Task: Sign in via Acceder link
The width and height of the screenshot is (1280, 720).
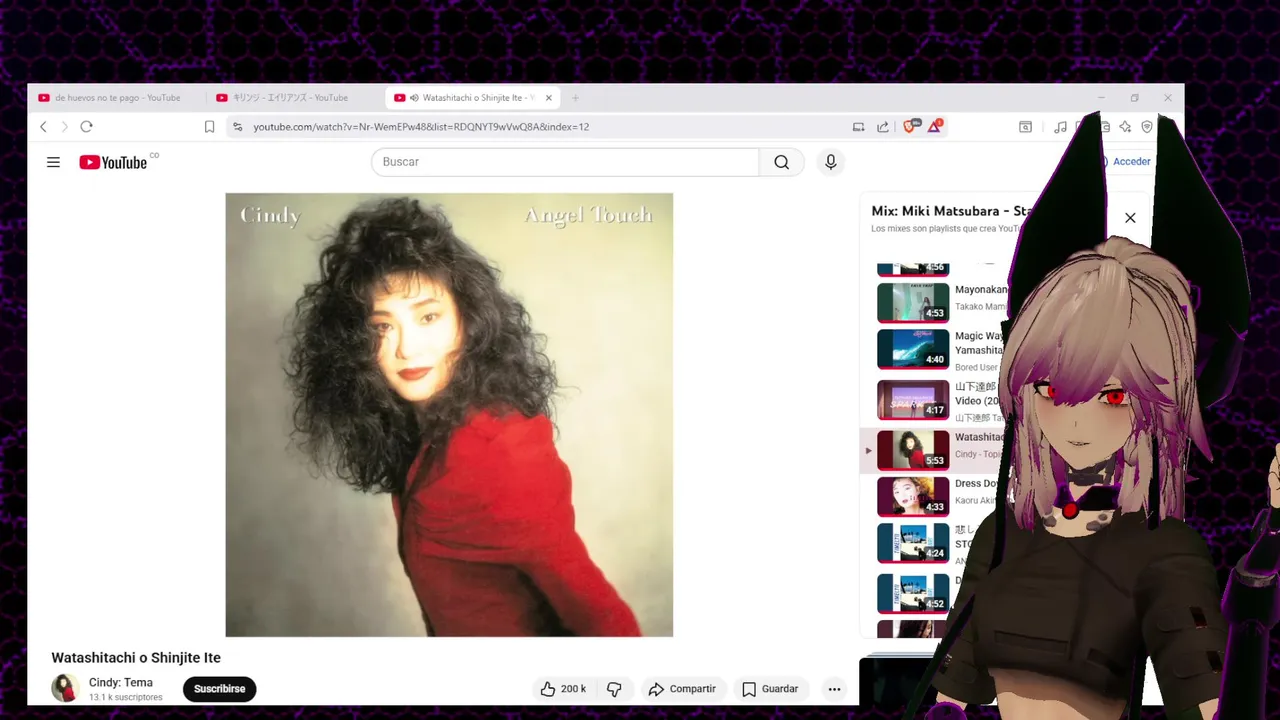Action: tap(1131, 161)
